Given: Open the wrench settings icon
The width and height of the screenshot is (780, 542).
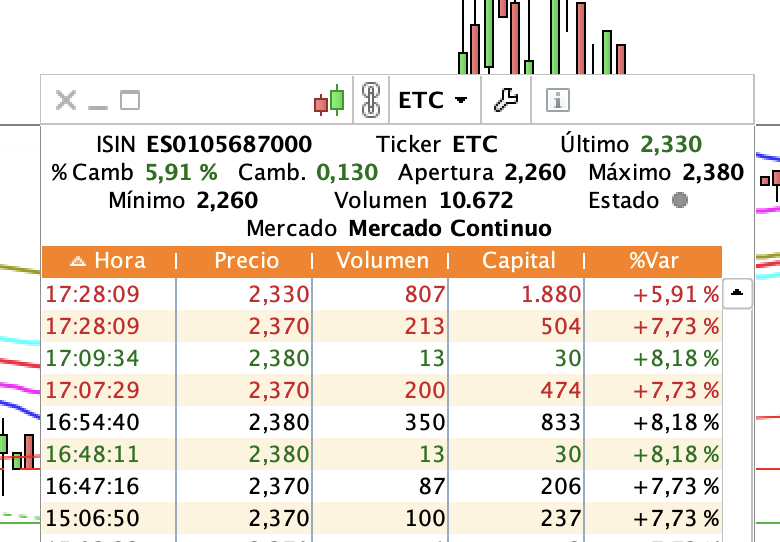Looking at the screenshot, I should pyautogui.click(x=506, y=100).
